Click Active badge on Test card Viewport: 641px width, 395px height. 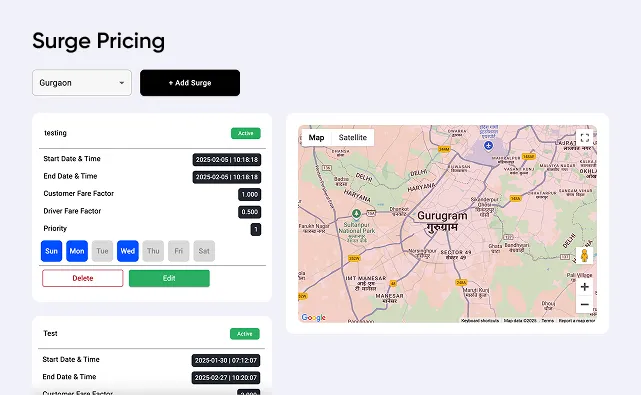click(244, 334)
